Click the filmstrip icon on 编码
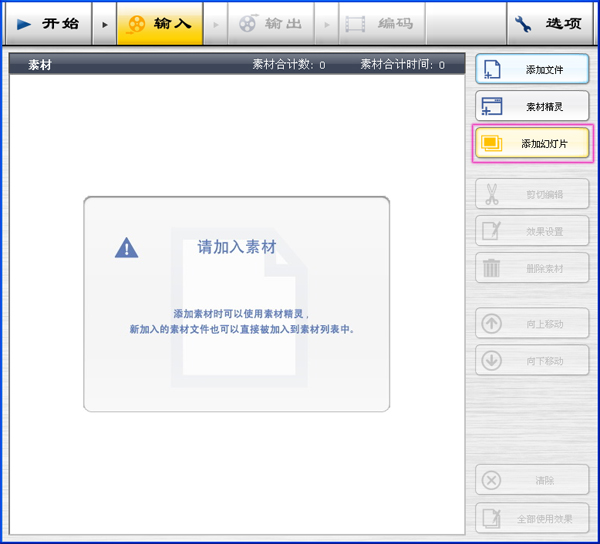600x544 pixels. click(x=355, y=24)
